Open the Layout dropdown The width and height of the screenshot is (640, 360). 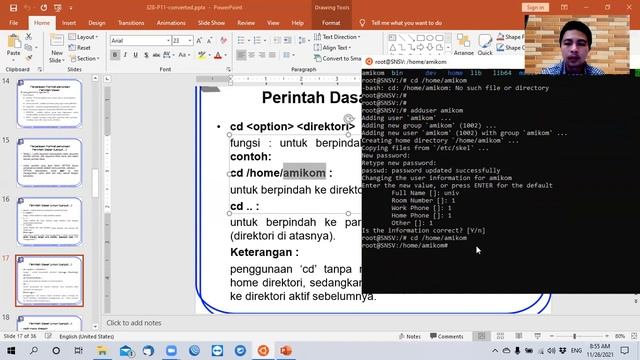coord(84,37)
